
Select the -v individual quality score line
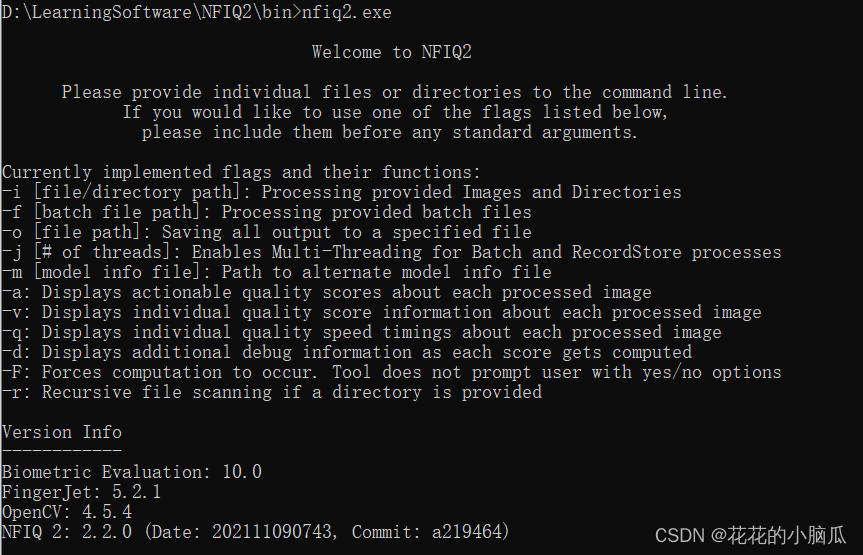pos(382,312)
